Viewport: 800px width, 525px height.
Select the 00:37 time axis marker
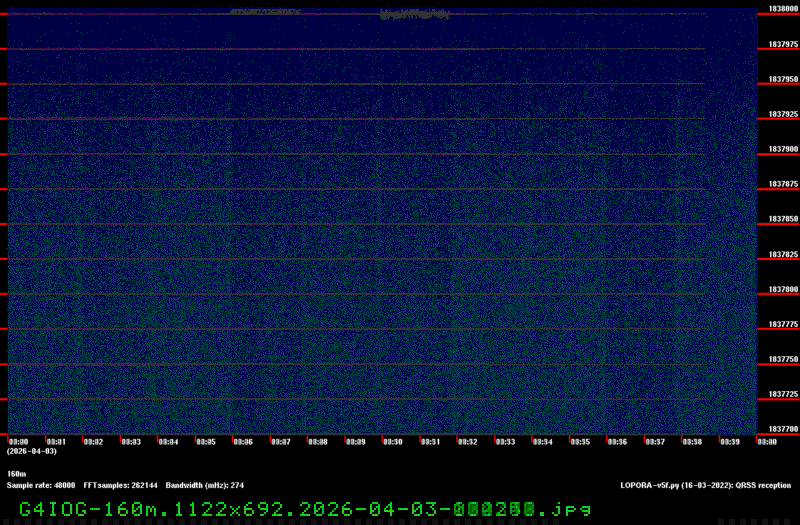click(x=655, y=441)
